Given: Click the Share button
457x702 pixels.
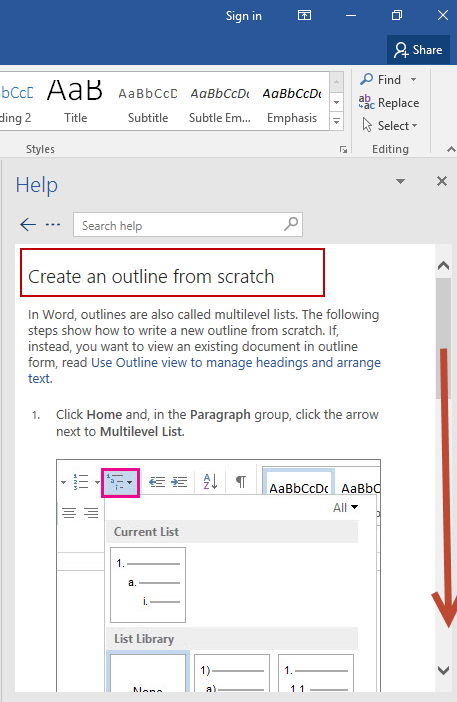Looking at the screenshot, I should click(418, 50).
